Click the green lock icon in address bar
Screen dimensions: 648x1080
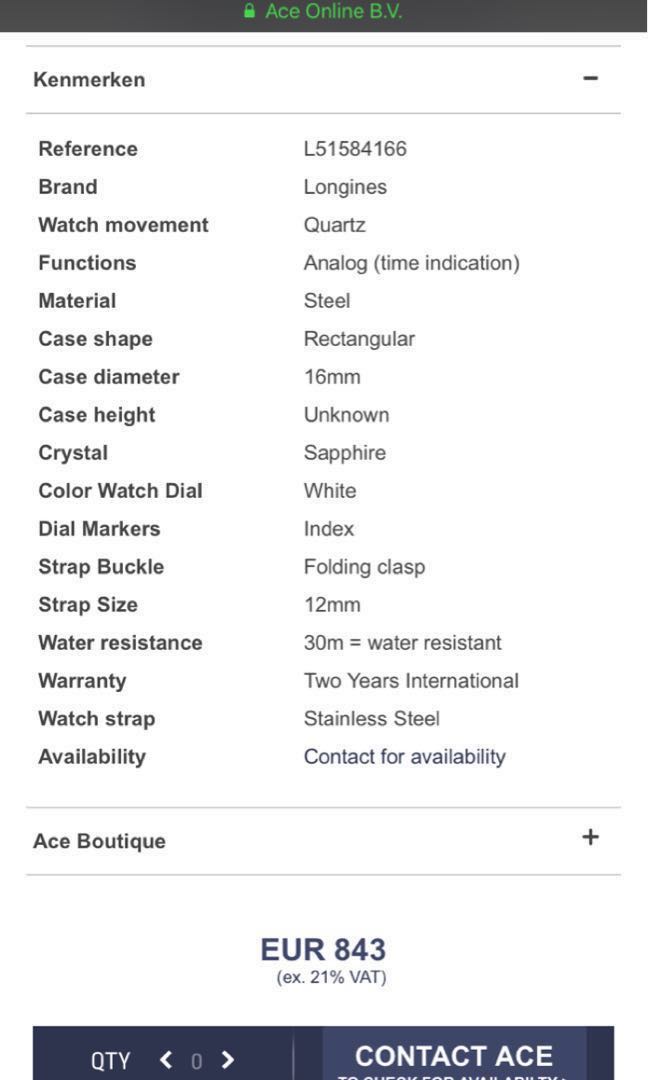249,12
